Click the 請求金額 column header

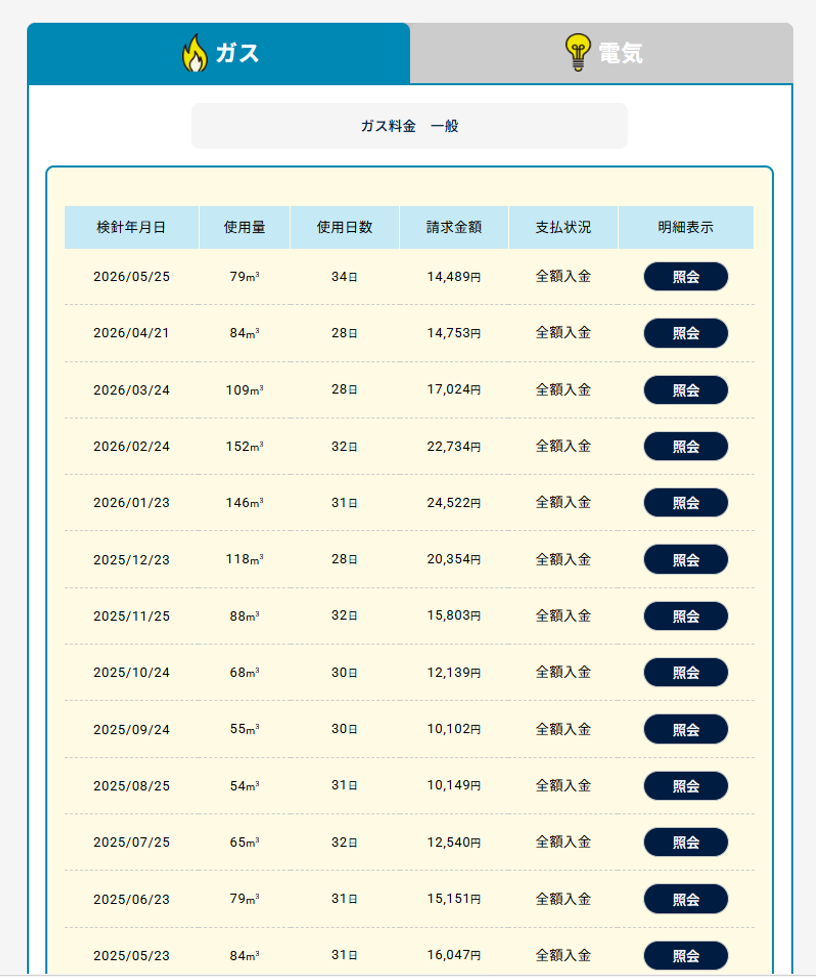point(454,227)
